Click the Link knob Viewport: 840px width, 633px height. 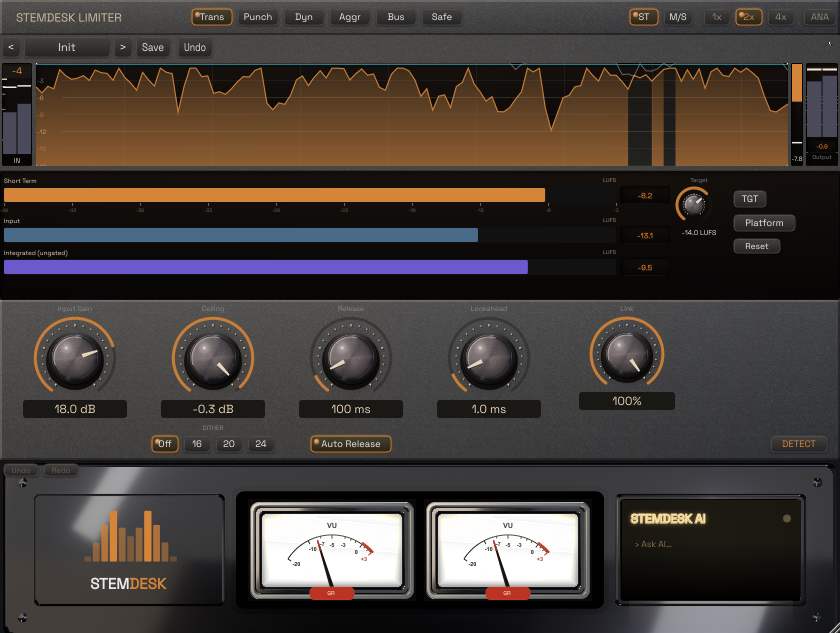(x=627, y=353)
